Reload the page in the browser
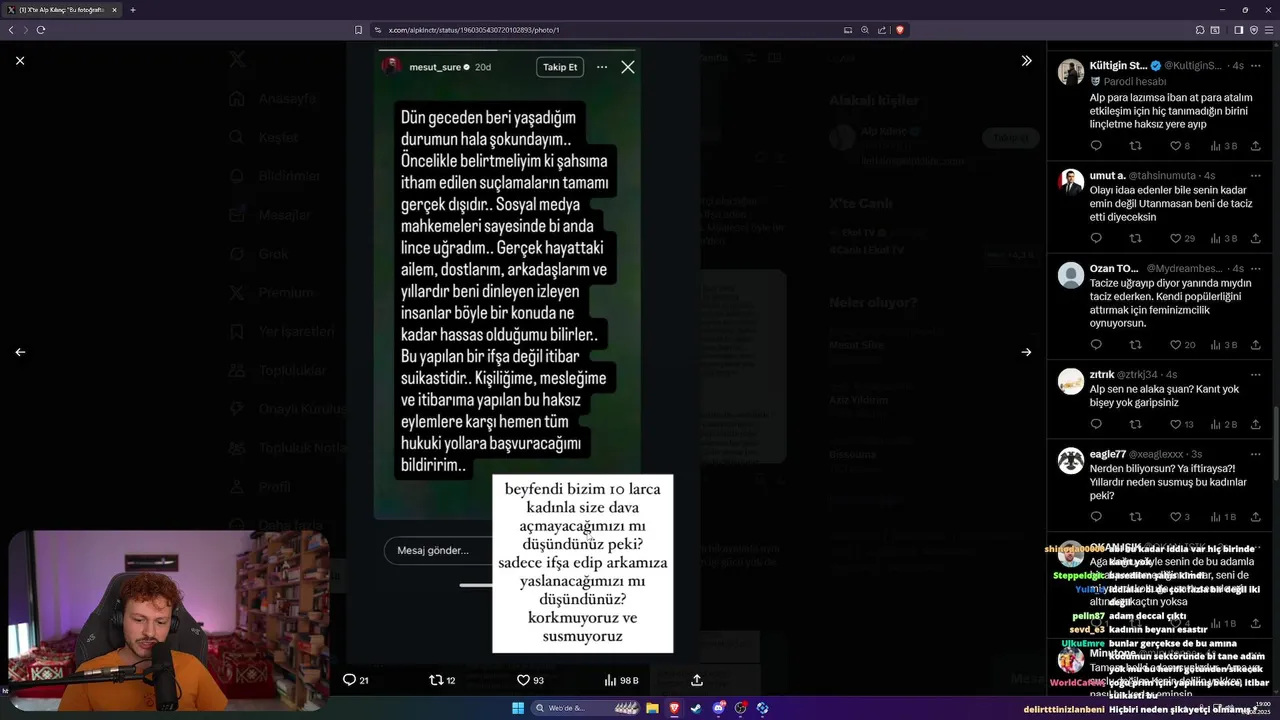The height and width of the screenshot is (720, 1280). click(41, 30)
